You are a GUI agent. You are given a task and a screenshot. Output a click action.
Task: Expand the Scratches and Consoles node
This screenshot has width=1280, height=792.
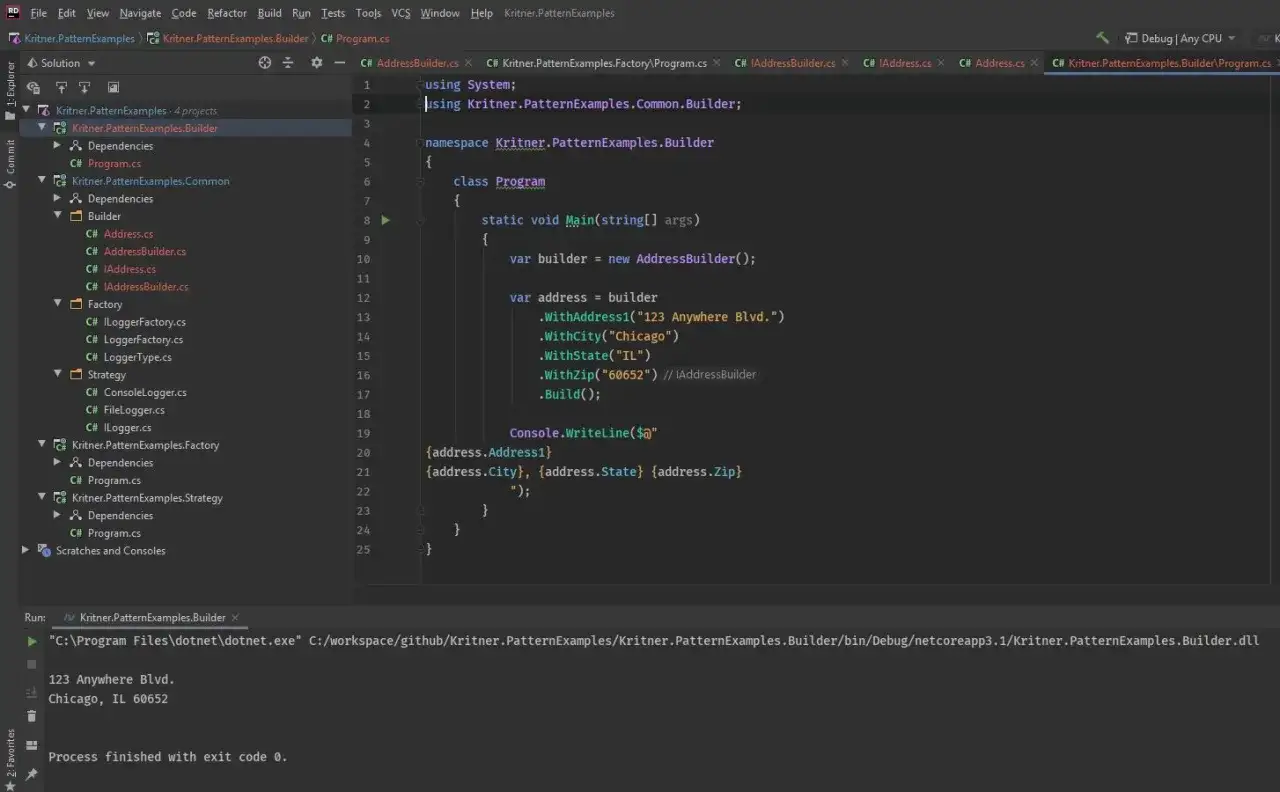click(x=26, y=551)
